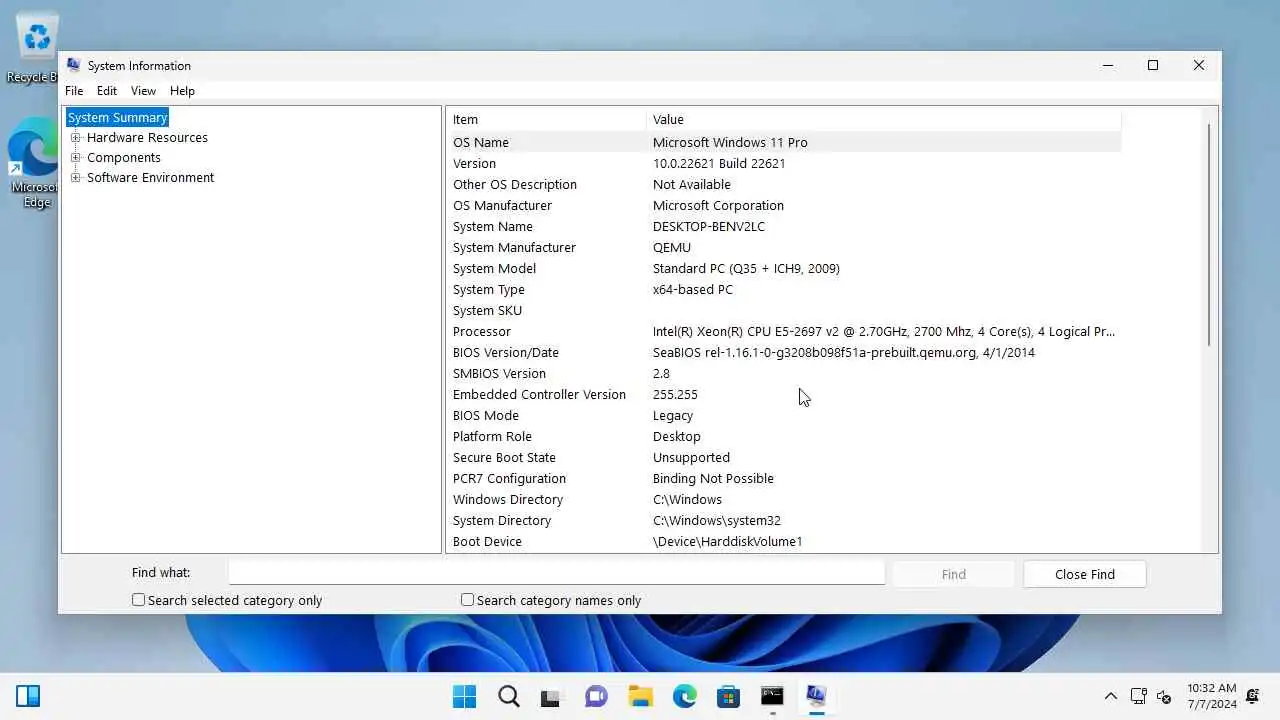
Task: Click System Information title bar icon
Action: click(73, 65)
